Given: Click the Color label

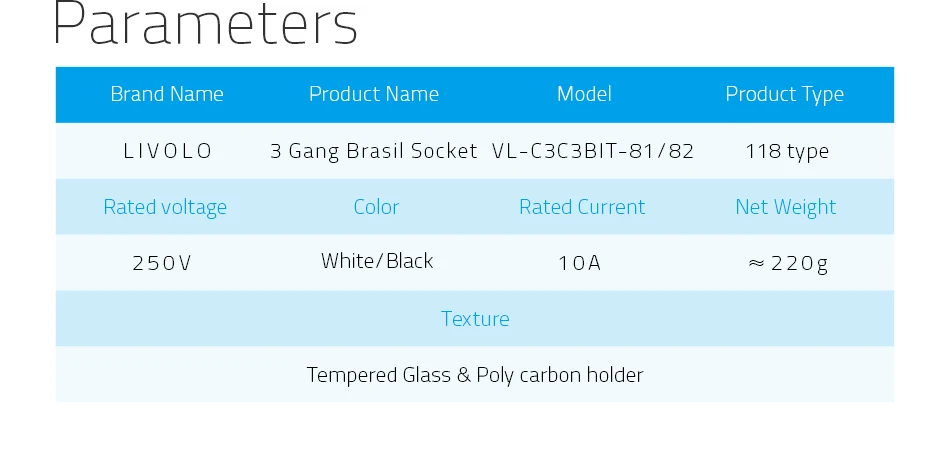Looking at the screenshot, I should tap(376, 207).
